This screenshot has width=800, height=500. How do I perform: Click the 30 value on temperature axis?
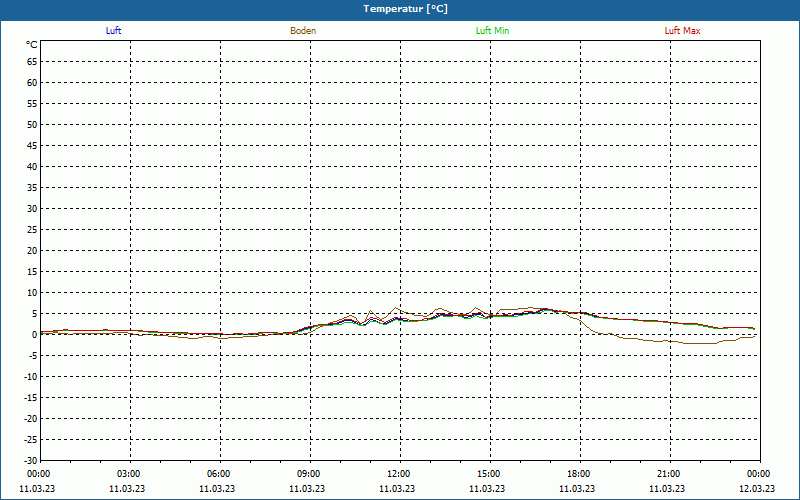tap(32, 209)
